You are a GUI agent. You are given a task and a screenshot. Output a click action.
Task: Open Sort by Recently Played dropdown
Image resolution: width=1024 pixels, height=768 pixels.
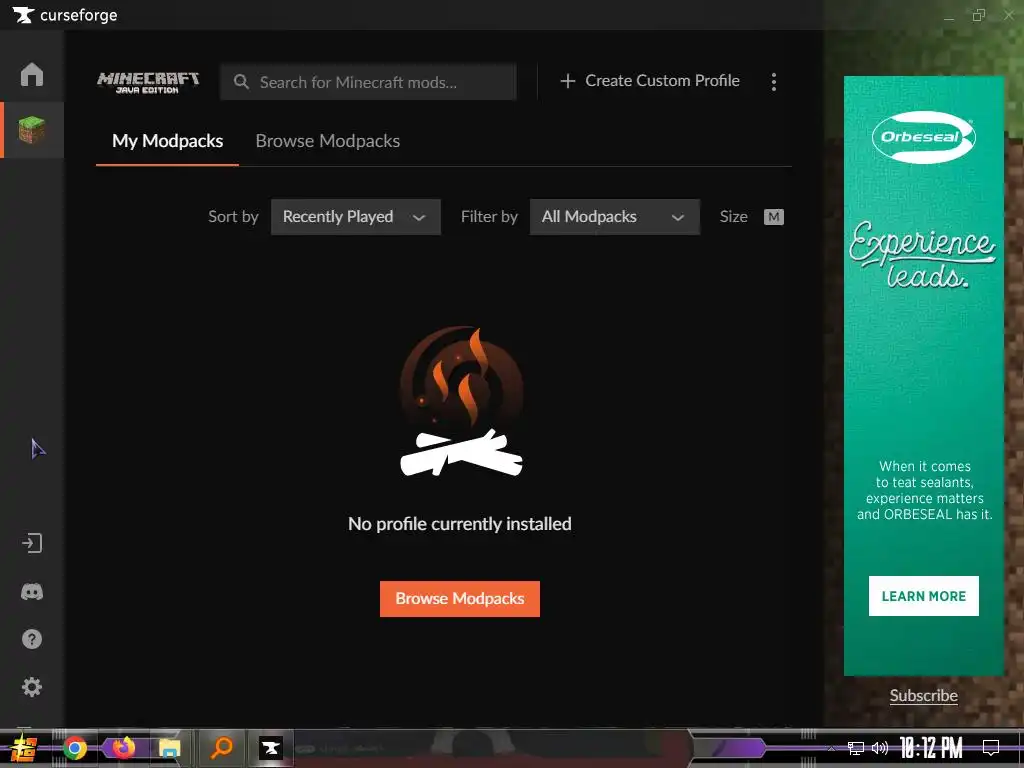356,217
